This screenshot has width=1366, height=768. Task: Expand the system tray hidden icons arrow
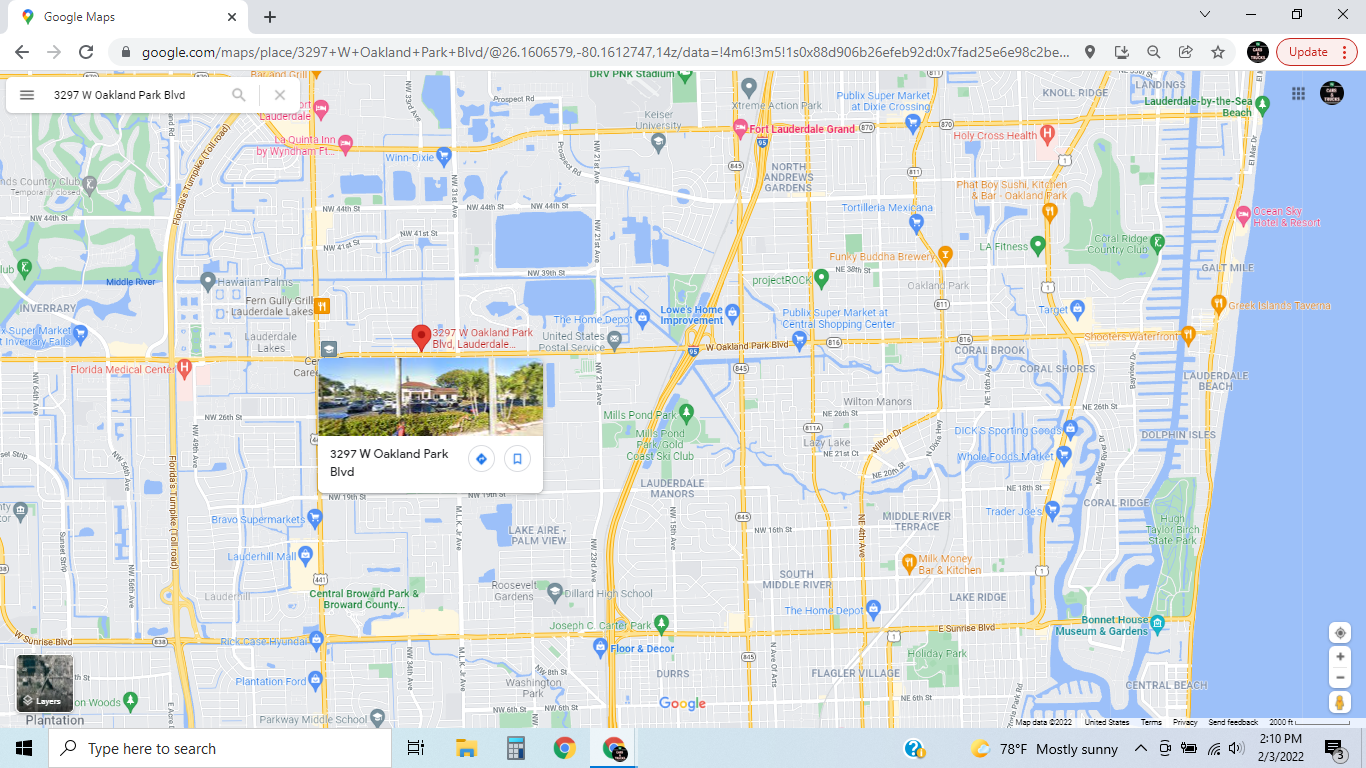(1140, 748)
